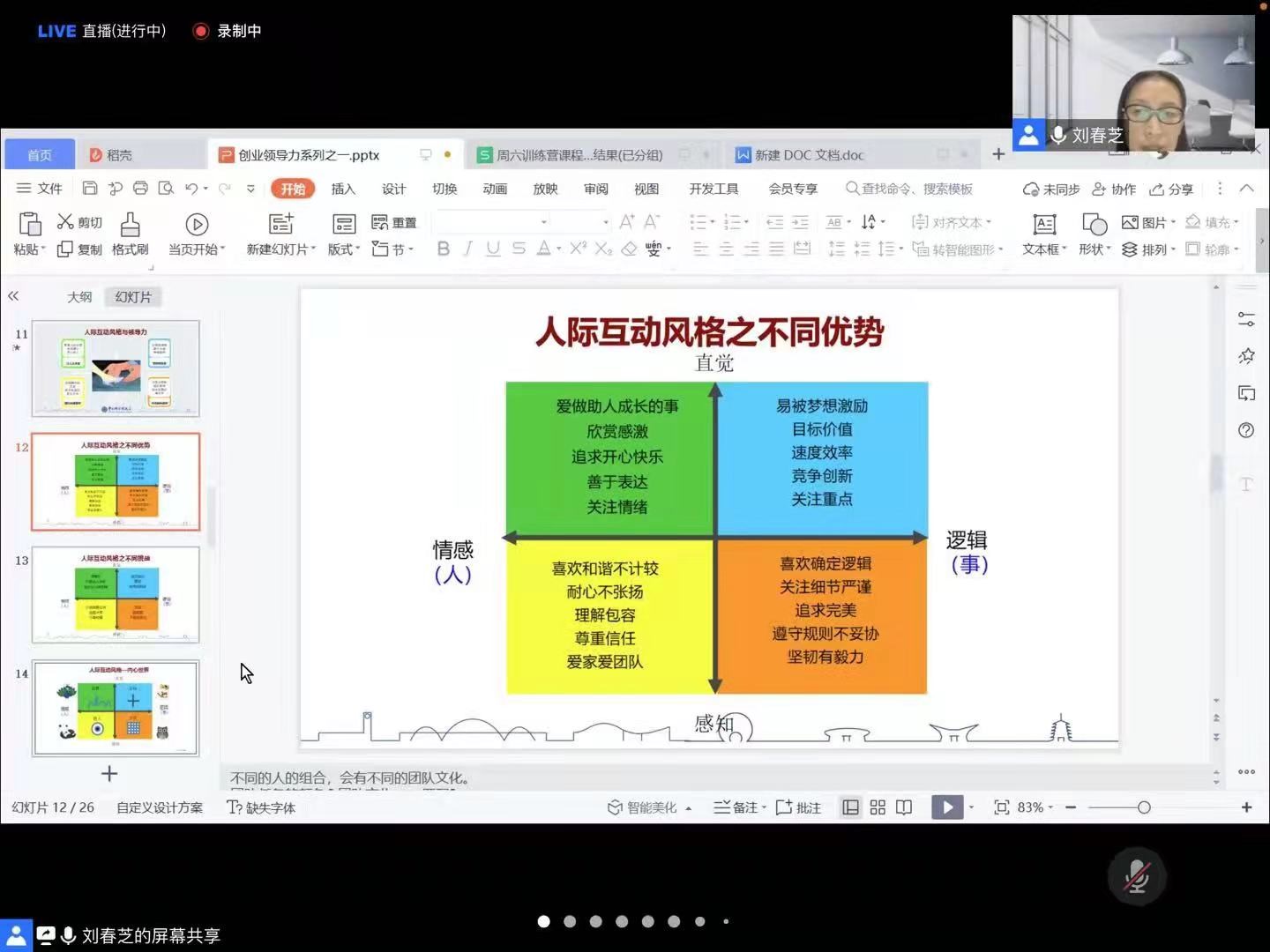This screenshot has height=952, width=1270.
Task: Click the Not Synced (未同步) button
Action: 1051,189
